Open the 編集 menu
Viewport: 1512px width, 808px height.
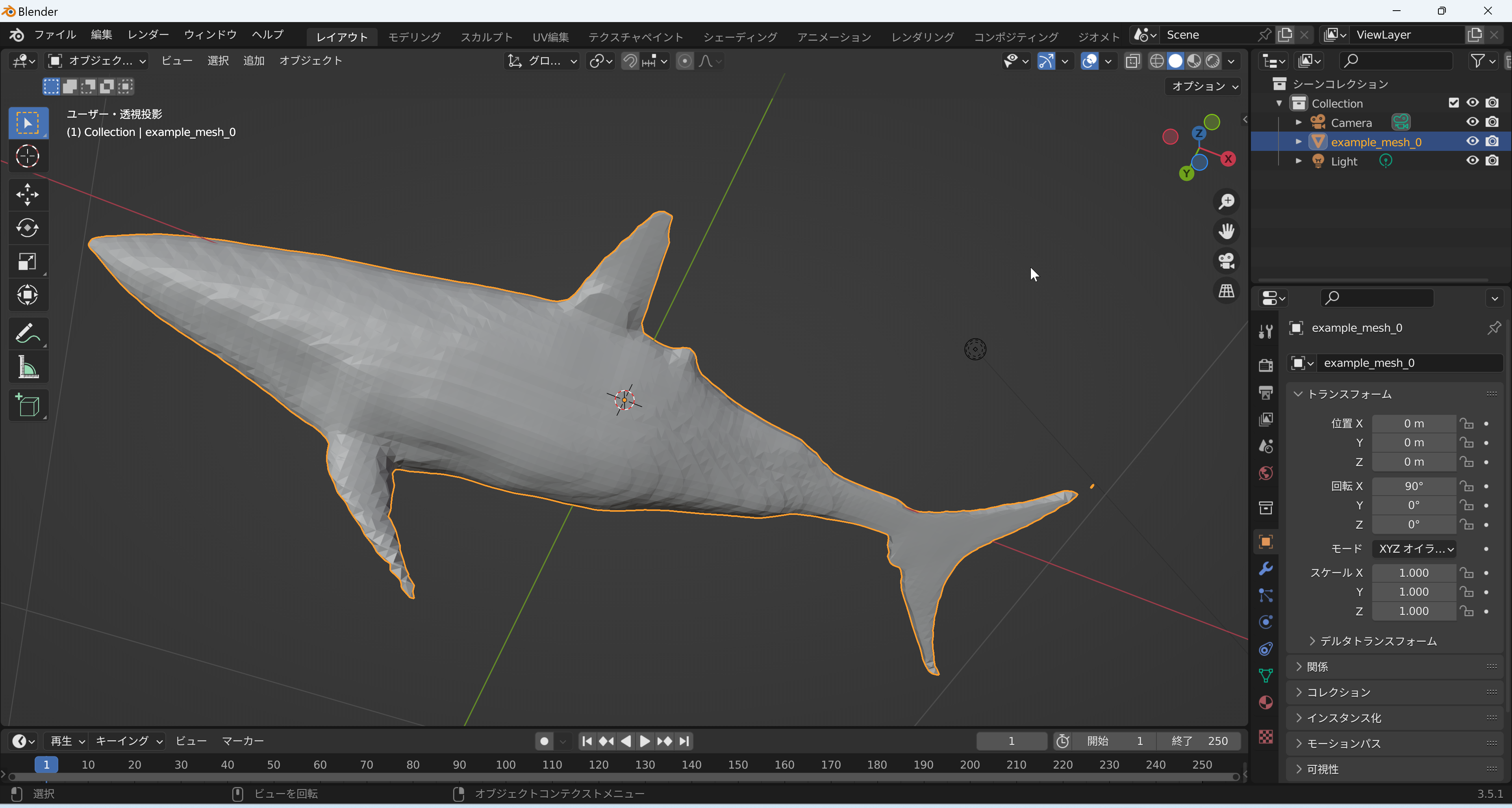(102, 35)
